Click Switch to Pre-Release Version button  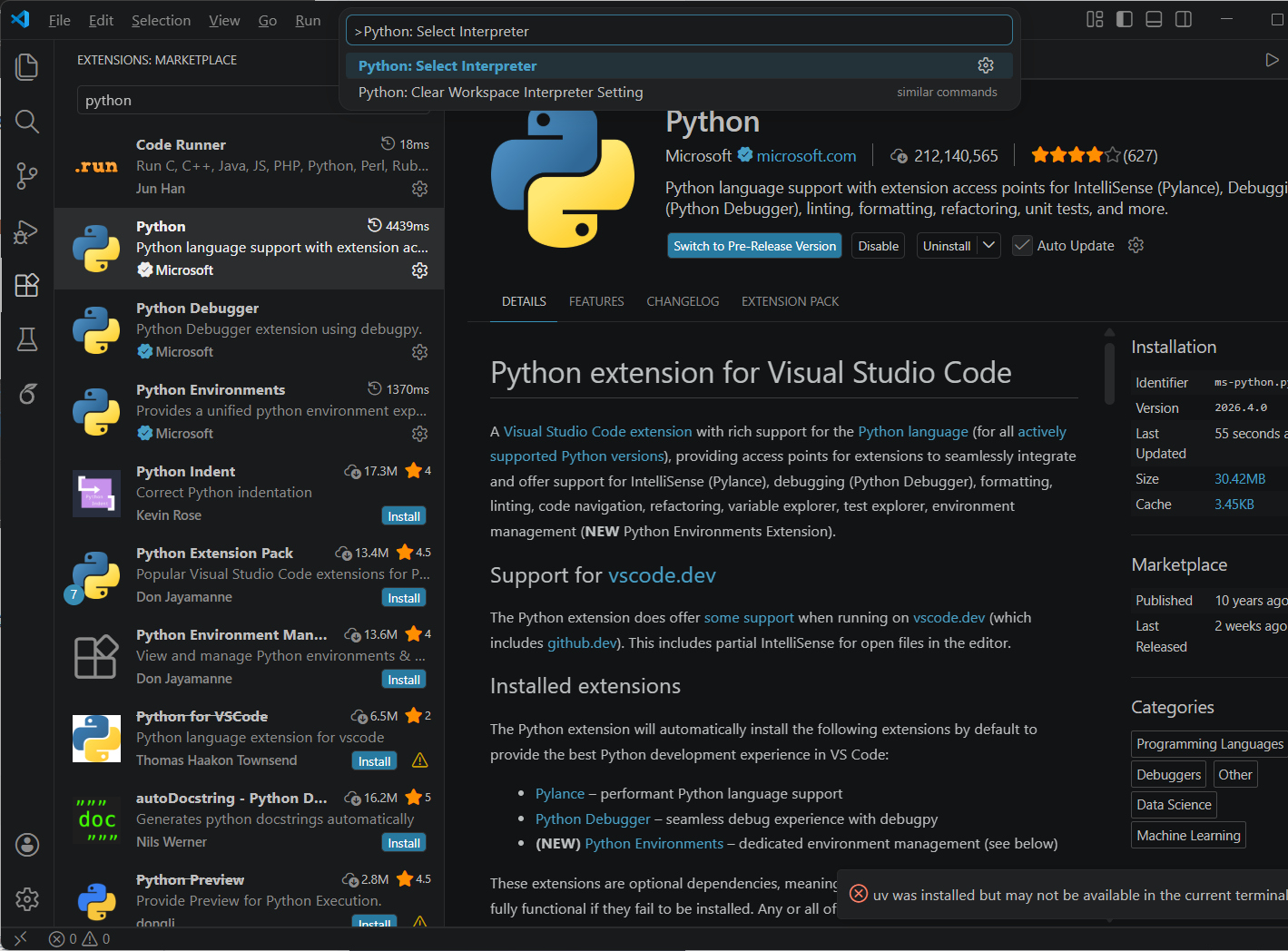pos(754,246)
